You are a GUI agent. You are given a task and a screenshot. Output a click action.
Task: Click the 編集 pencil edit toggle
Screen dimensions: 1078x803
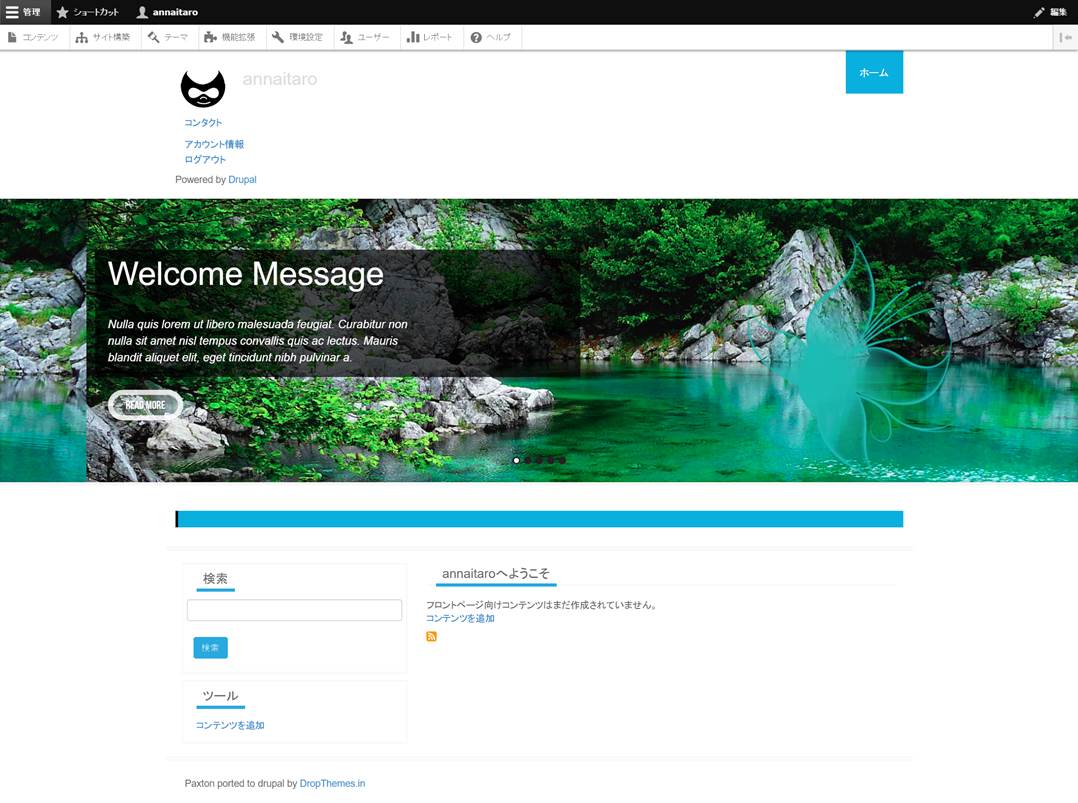coord(1050,12)
